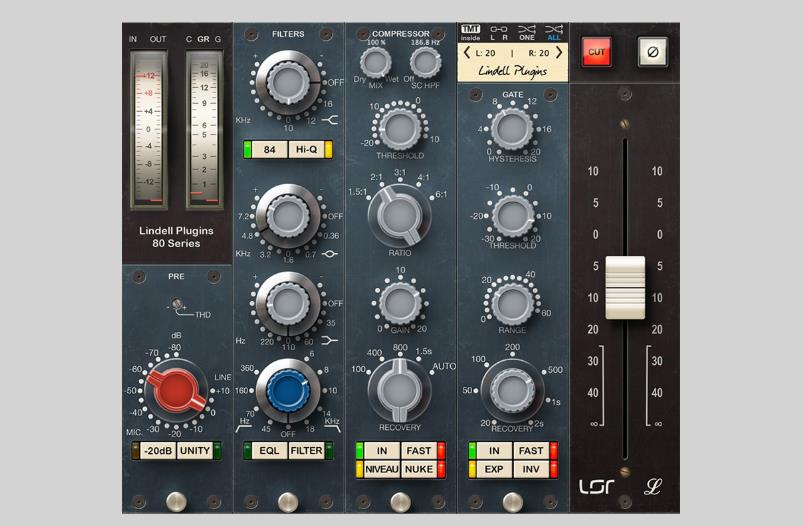The width and height of the screenshot is (804, 526).
Task: Click the gate THRESHOLD knob
Action: (513, 216)
